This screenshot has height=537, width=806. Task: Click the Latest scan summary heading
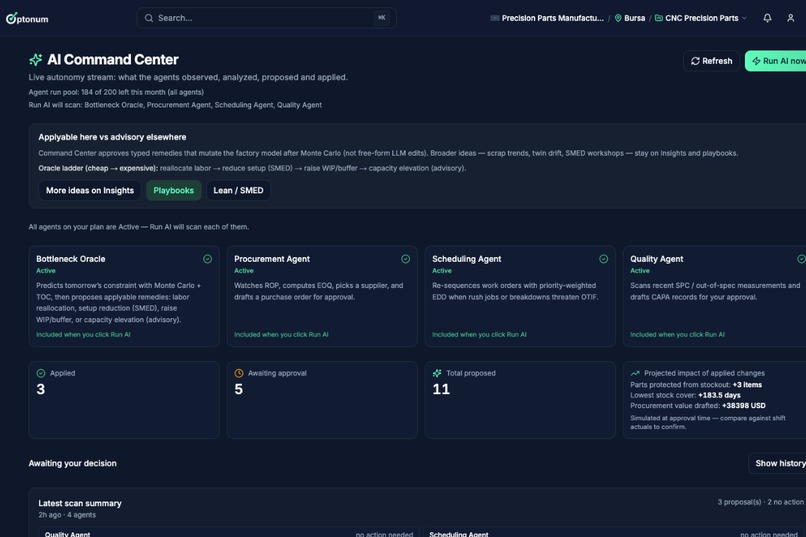80,503
